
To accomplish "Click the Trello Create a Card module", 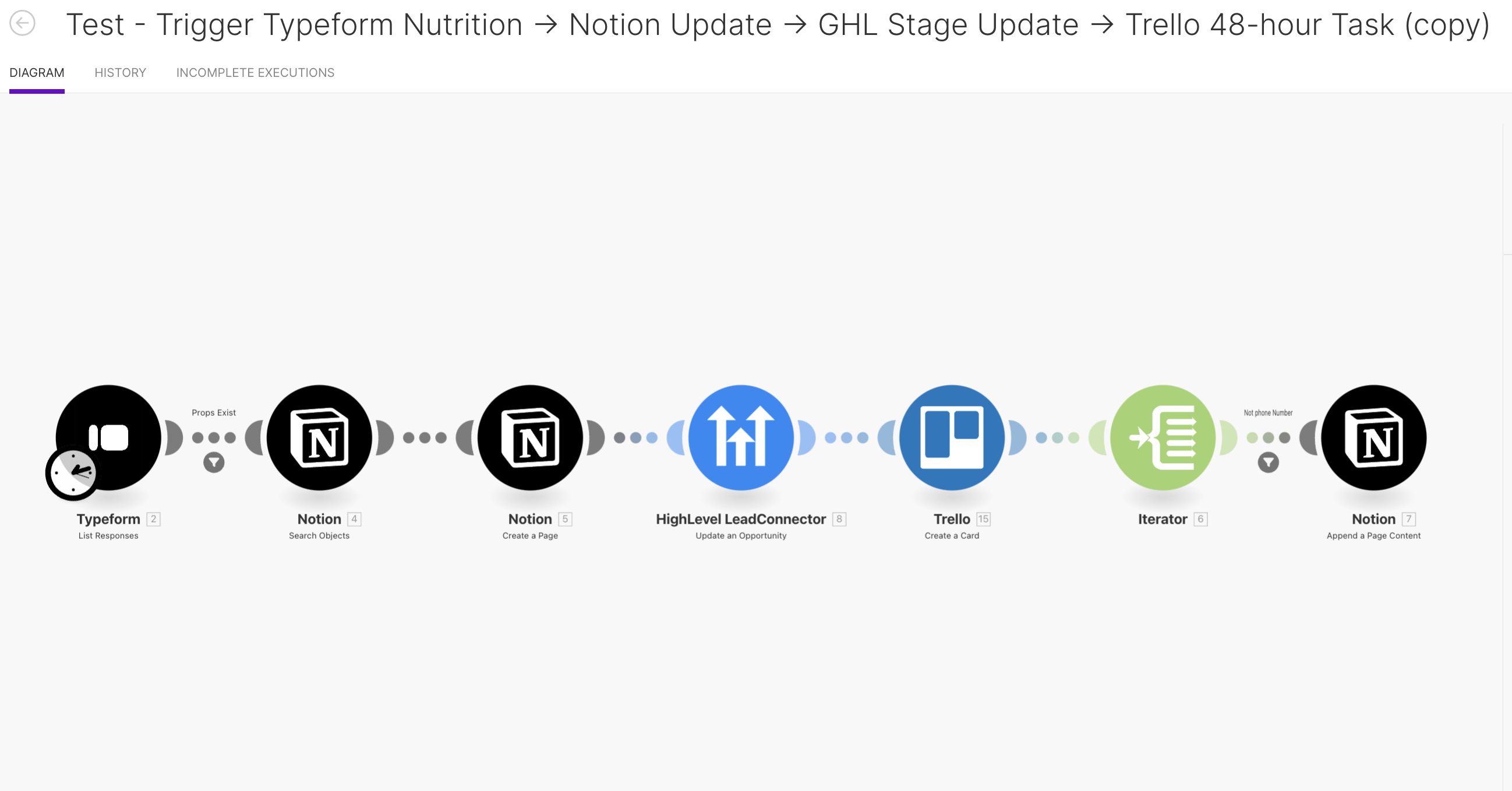I will point(952,438).
